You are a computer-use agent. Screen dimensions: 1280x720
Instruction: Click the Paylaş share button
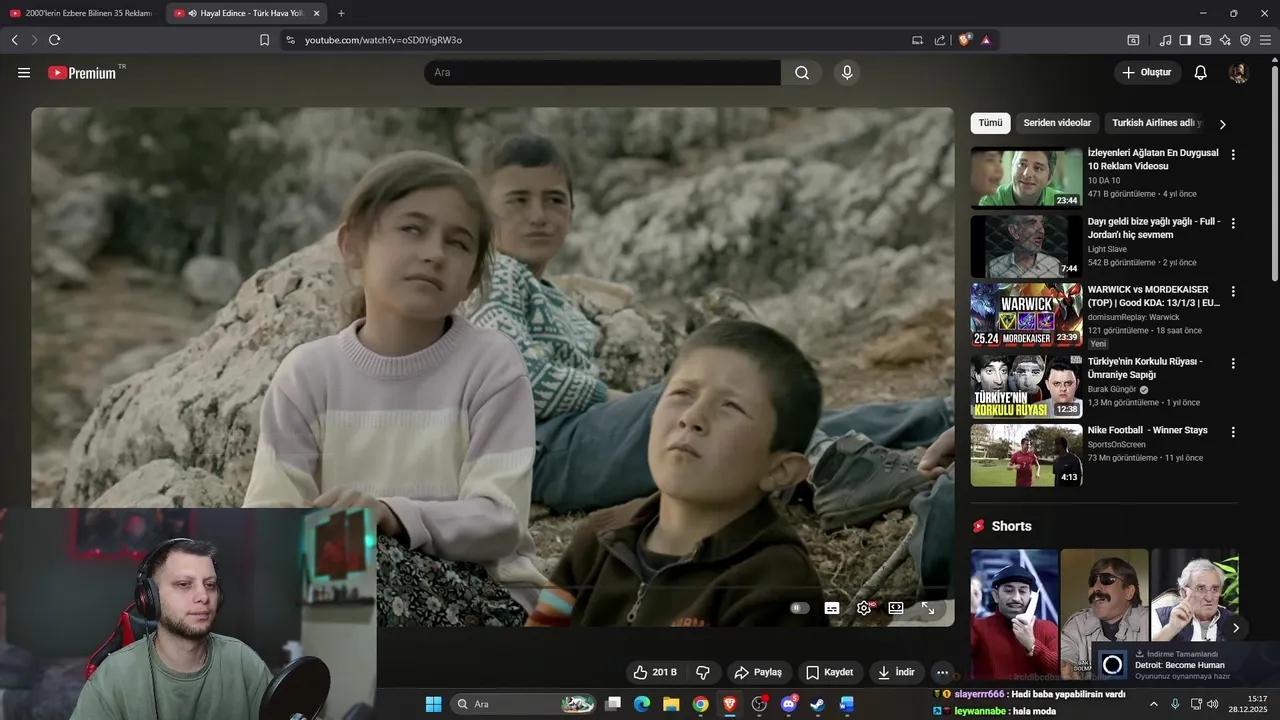click(x=757, y=672)
